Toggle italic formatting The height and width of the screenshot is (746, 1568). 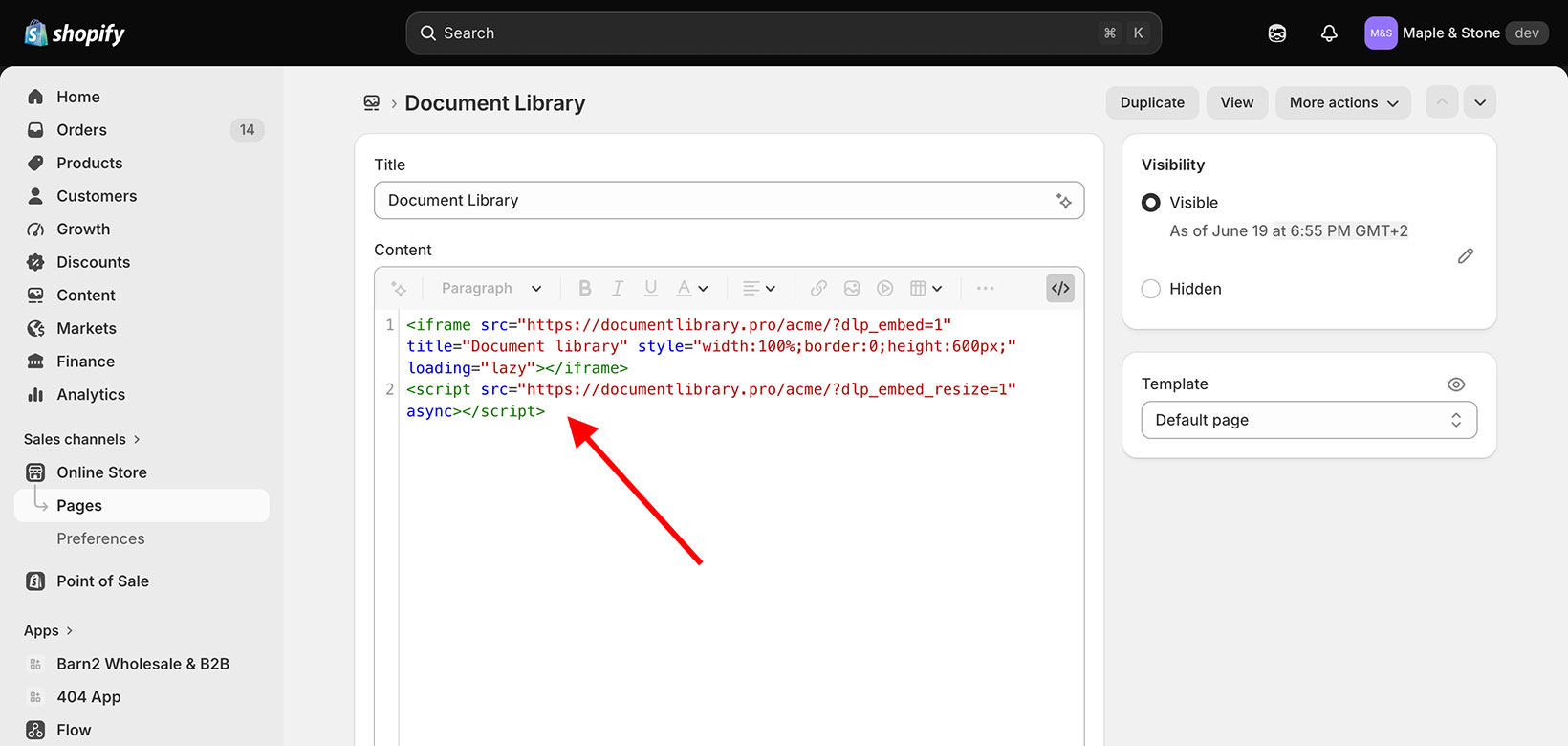click(x=618, y=288)
